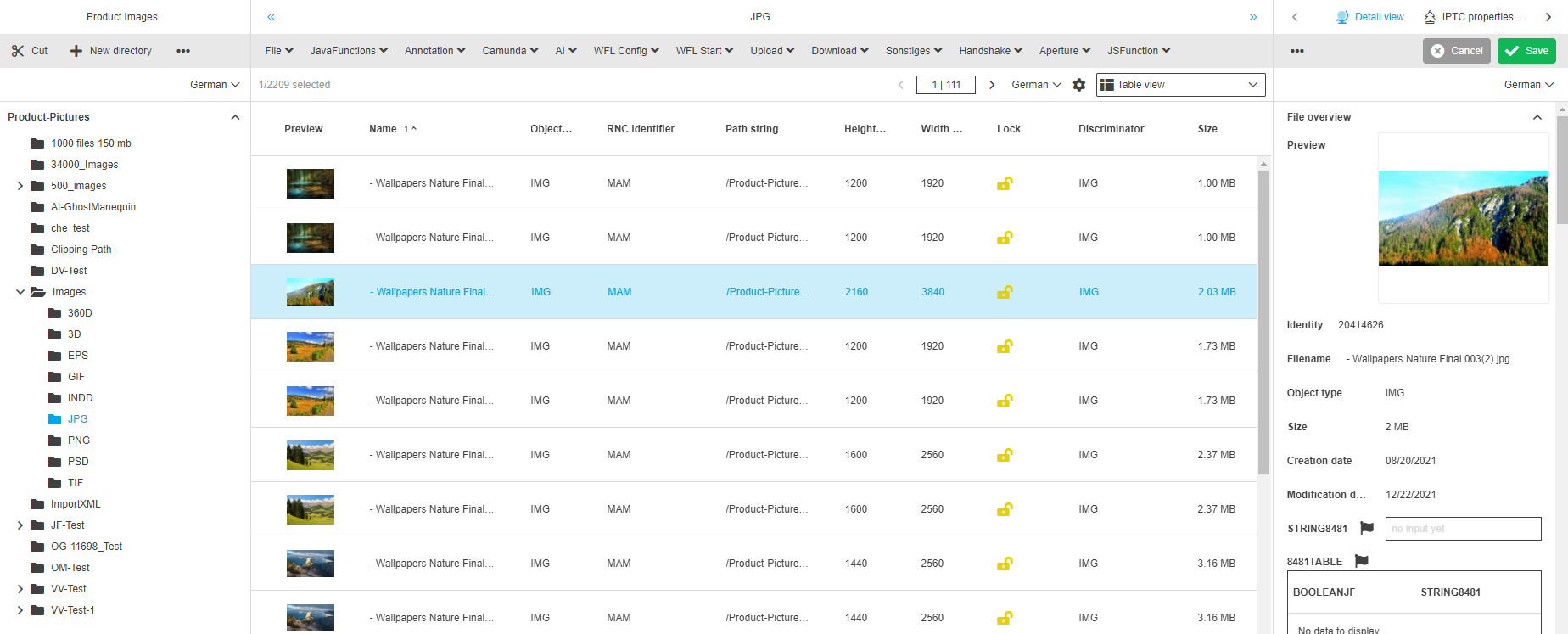This screenshot has height=634, width=1568.
Task: Collapse the File overview section
Action: click(x=1537, y=117)
